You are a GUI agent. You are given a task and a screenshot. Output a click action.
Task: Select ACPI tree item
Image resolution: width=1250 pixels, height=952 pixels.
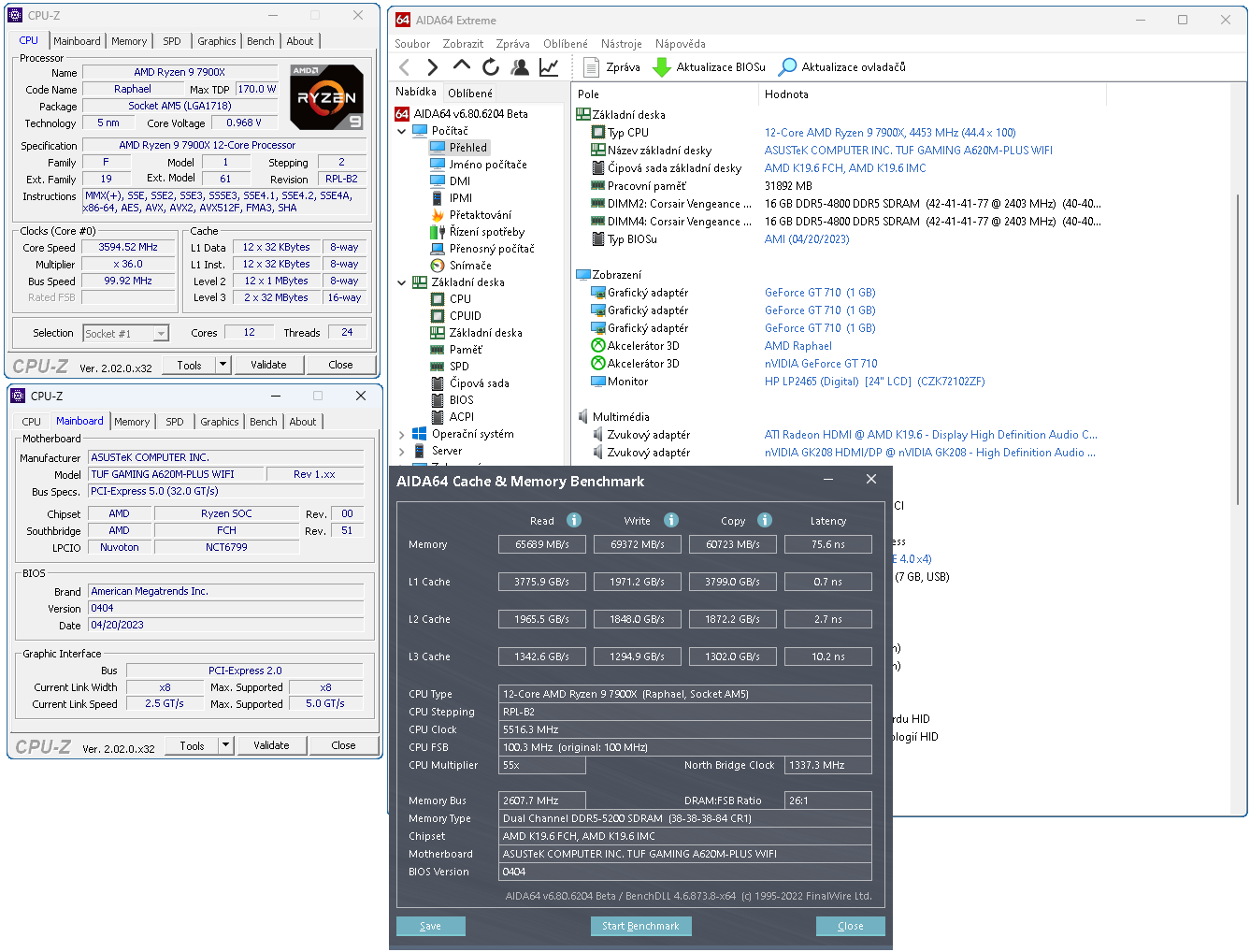pyautogui.click(x=453, y=417)
